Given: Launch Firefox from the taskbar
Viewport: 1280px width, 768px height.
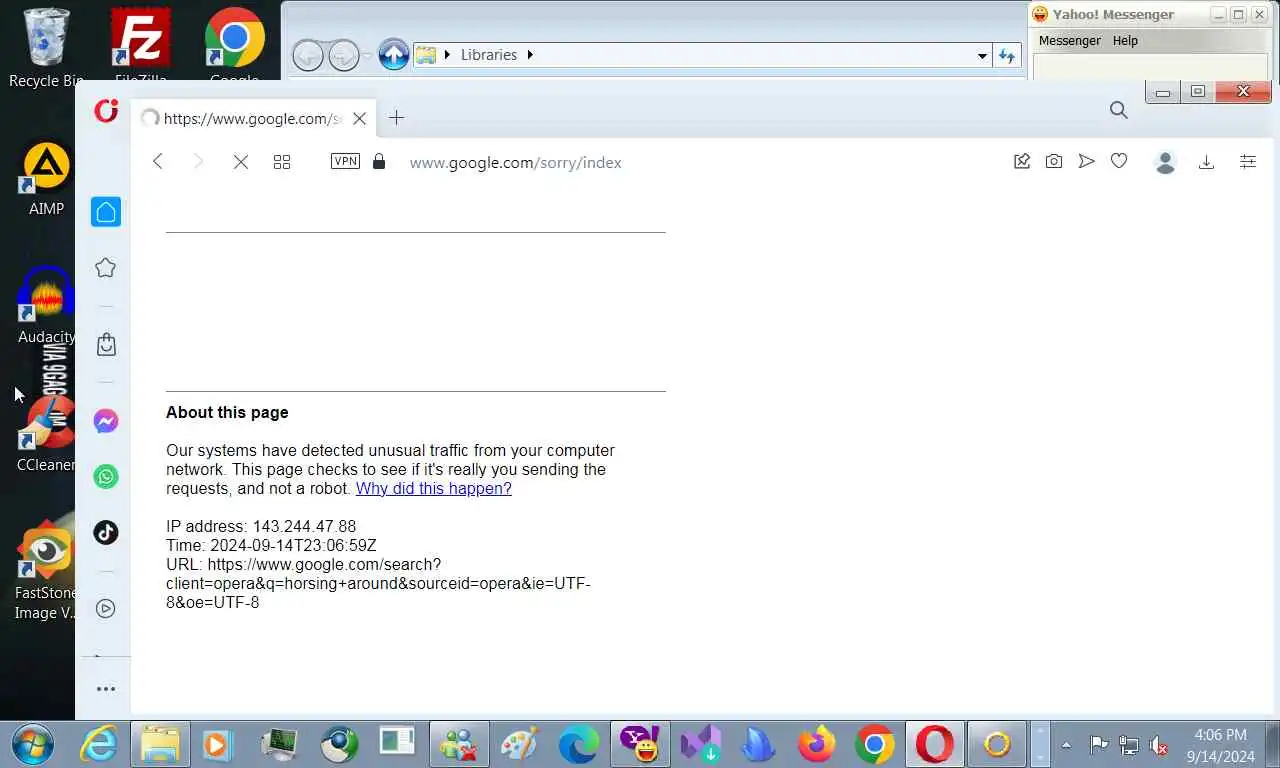Looking at the screenshot, I should click(x=816, y=744).
